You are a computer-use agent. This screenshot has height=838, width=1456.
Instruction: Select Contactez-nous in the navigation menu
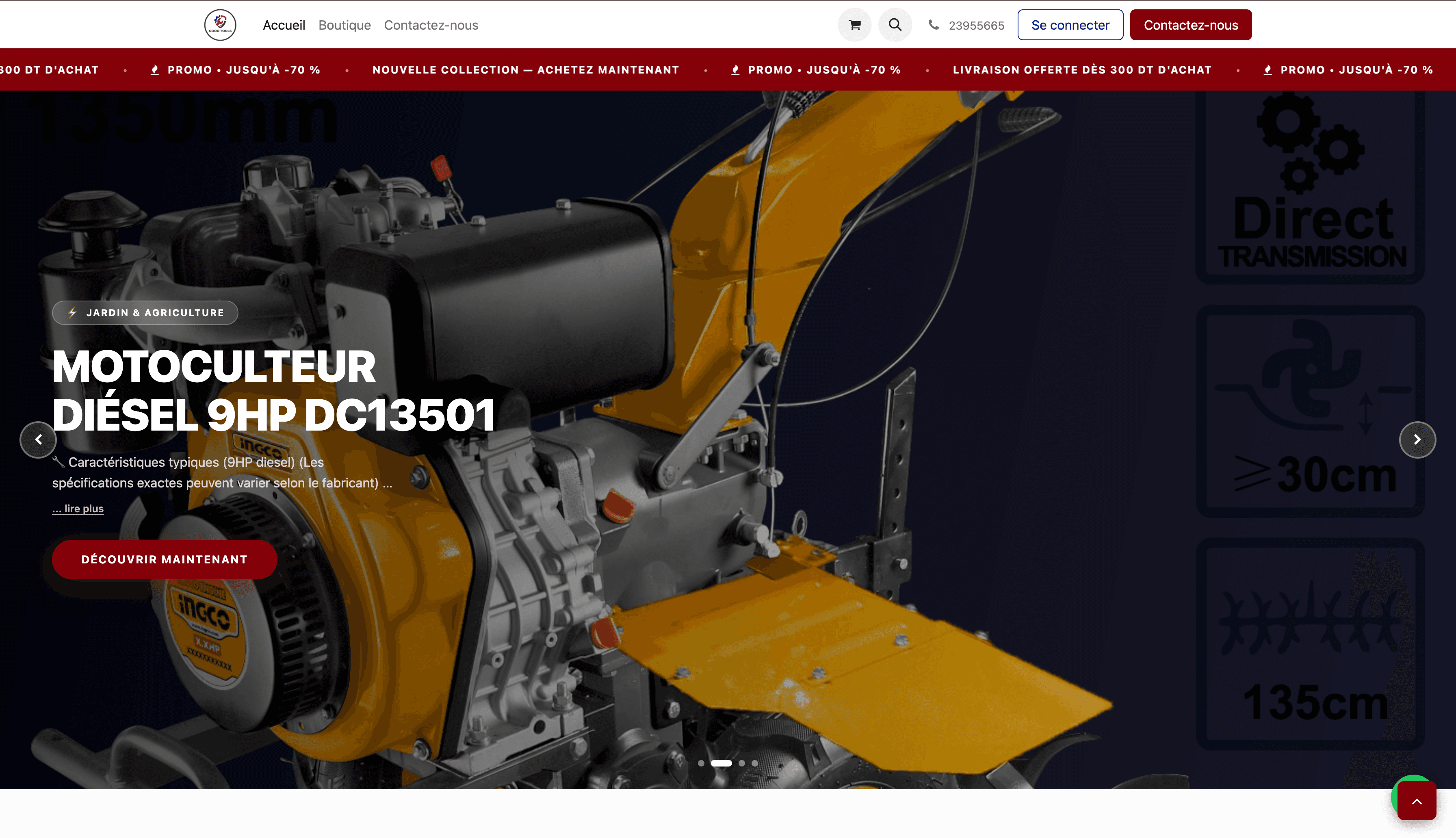click(431, 25)
